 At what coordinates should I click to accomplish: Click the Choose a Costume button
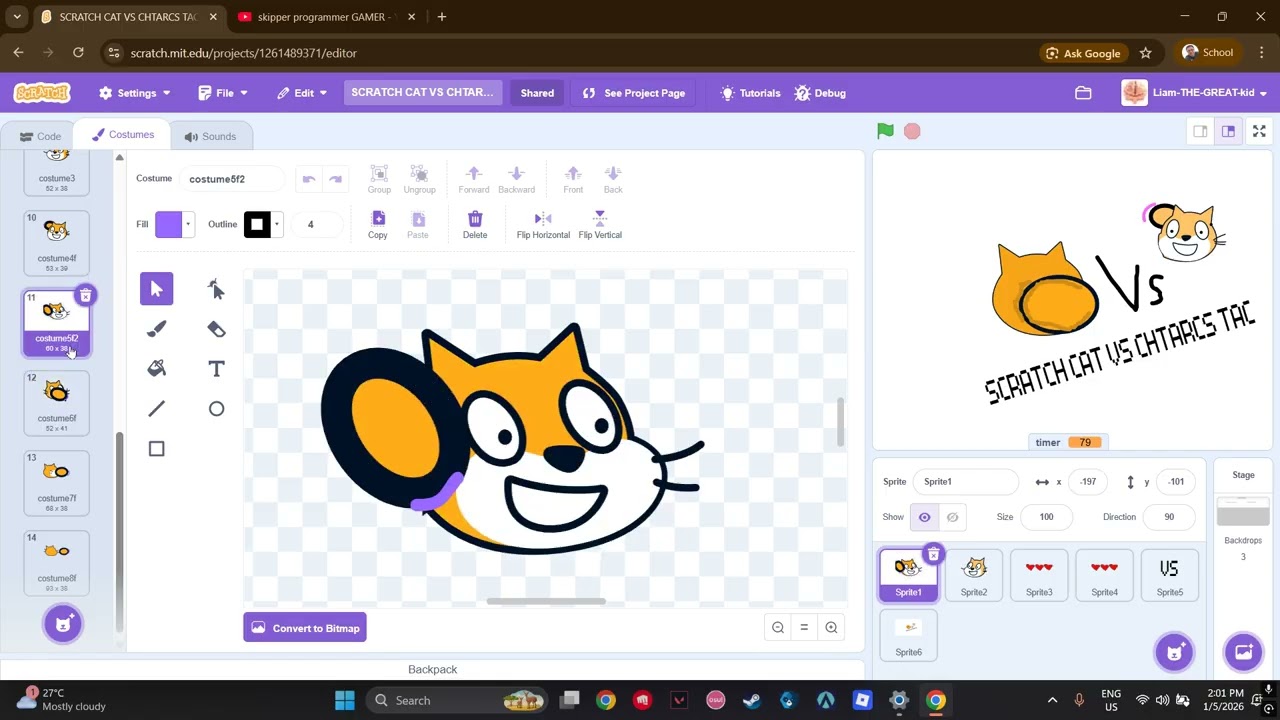[63, 624]
